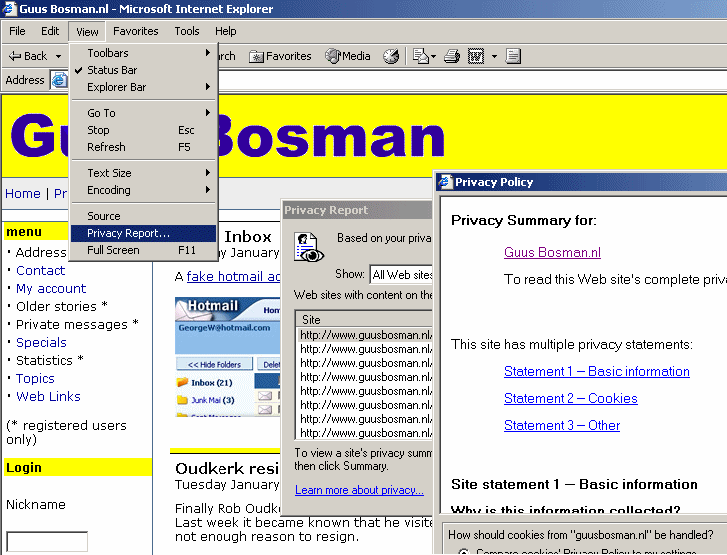The width and height of the screenshot is (727, 555).
Task: Open the Favorites menu in menu bar
Action: 135,31
